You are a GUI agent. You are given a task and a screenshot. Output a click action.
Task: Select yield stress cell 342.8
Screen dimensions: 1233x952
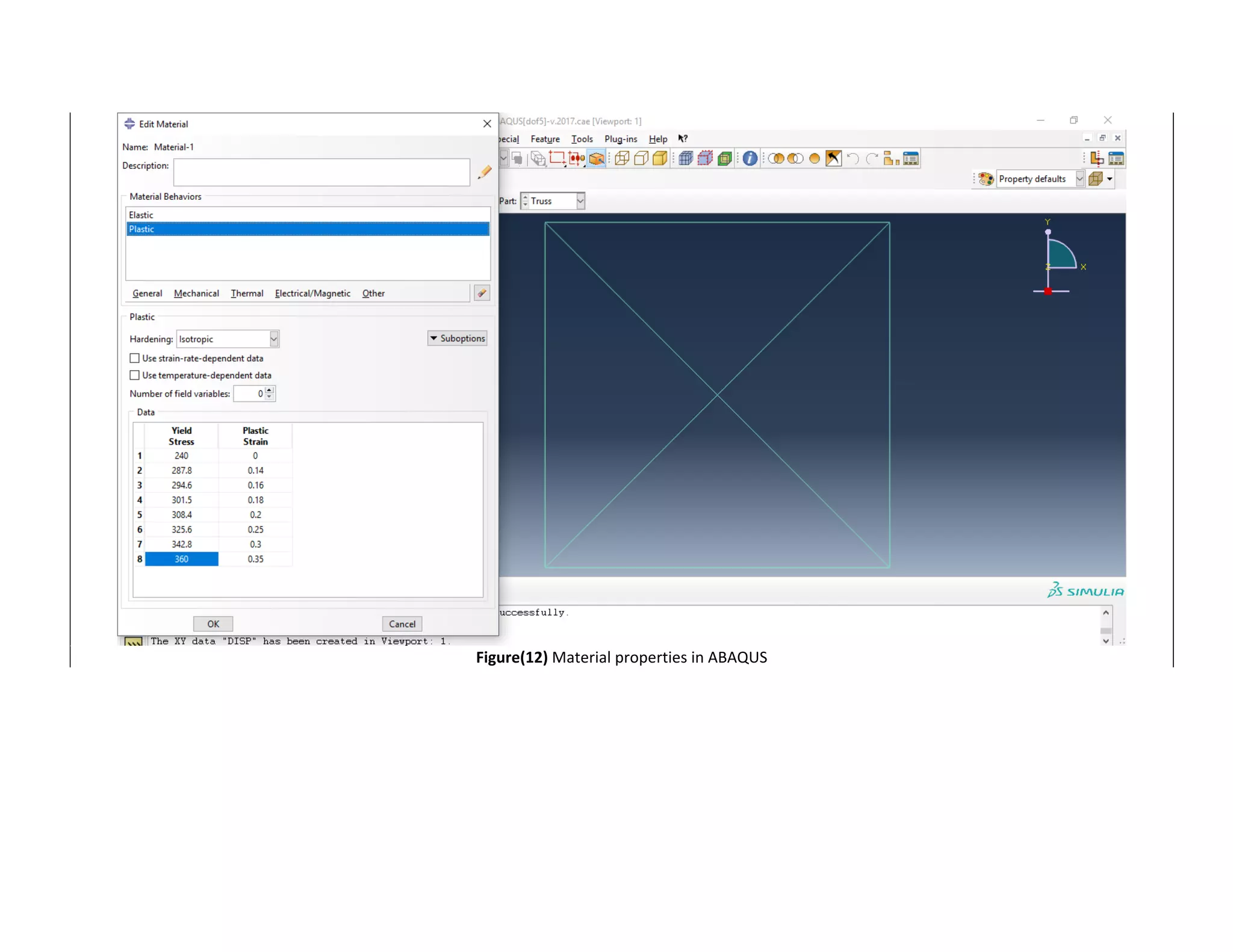click(x=181, y=544)
